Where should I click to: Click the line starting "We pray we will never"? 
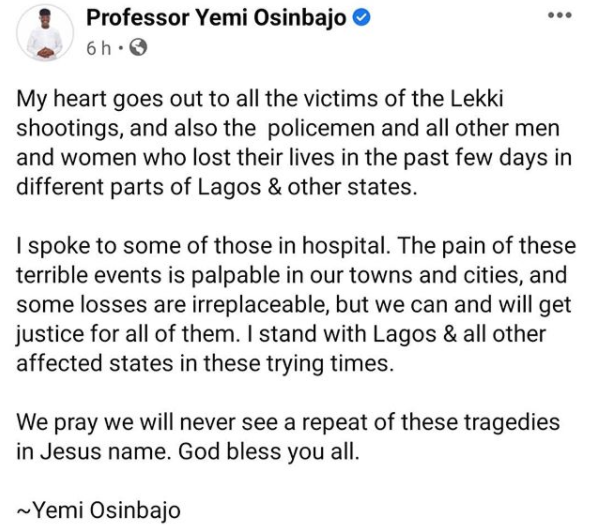pos(288,423)
